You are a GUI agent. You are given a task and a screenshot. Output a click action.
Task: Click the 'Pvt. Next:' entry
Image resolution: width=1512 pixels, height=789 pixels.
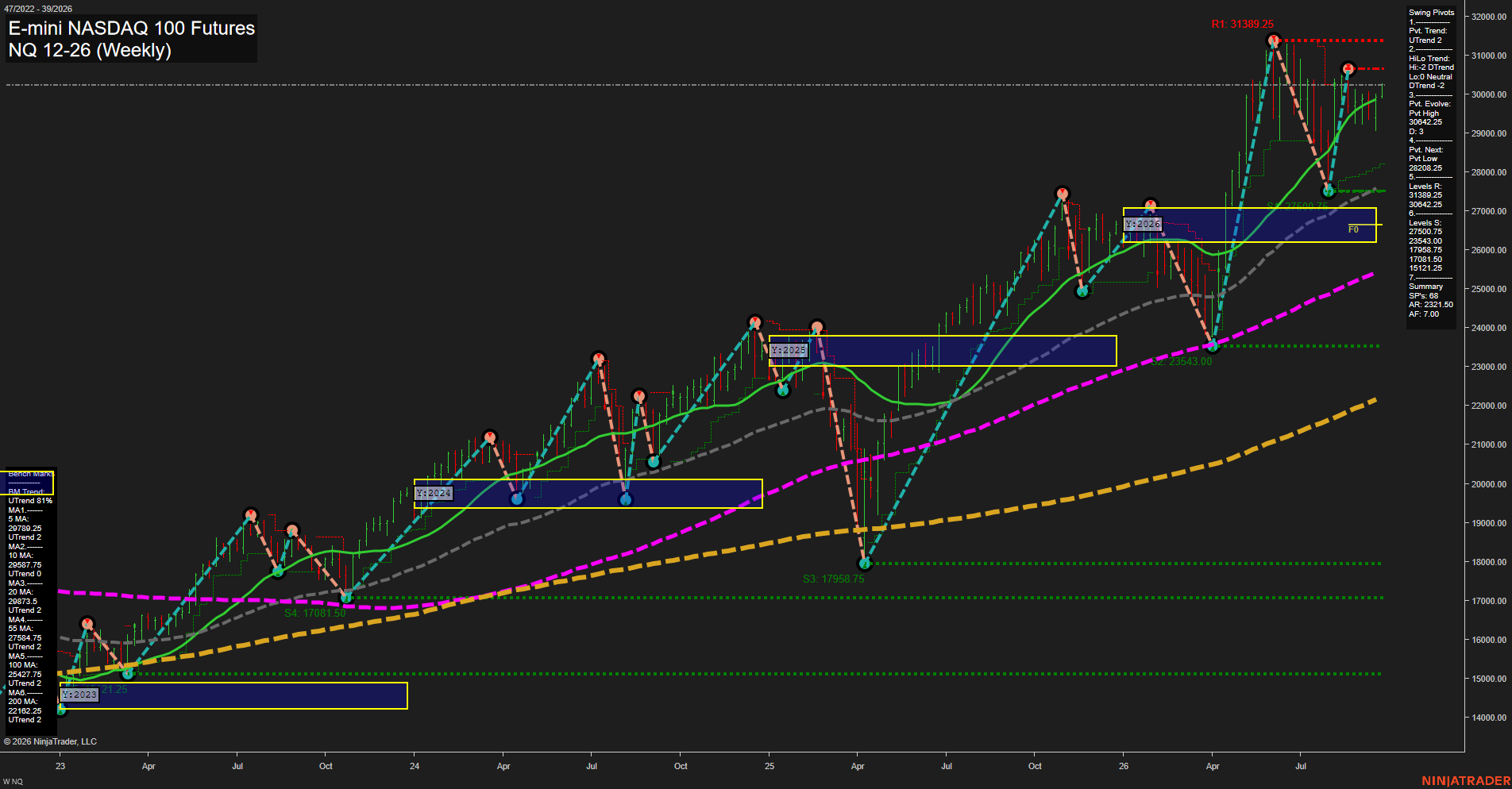[1426, 150]
